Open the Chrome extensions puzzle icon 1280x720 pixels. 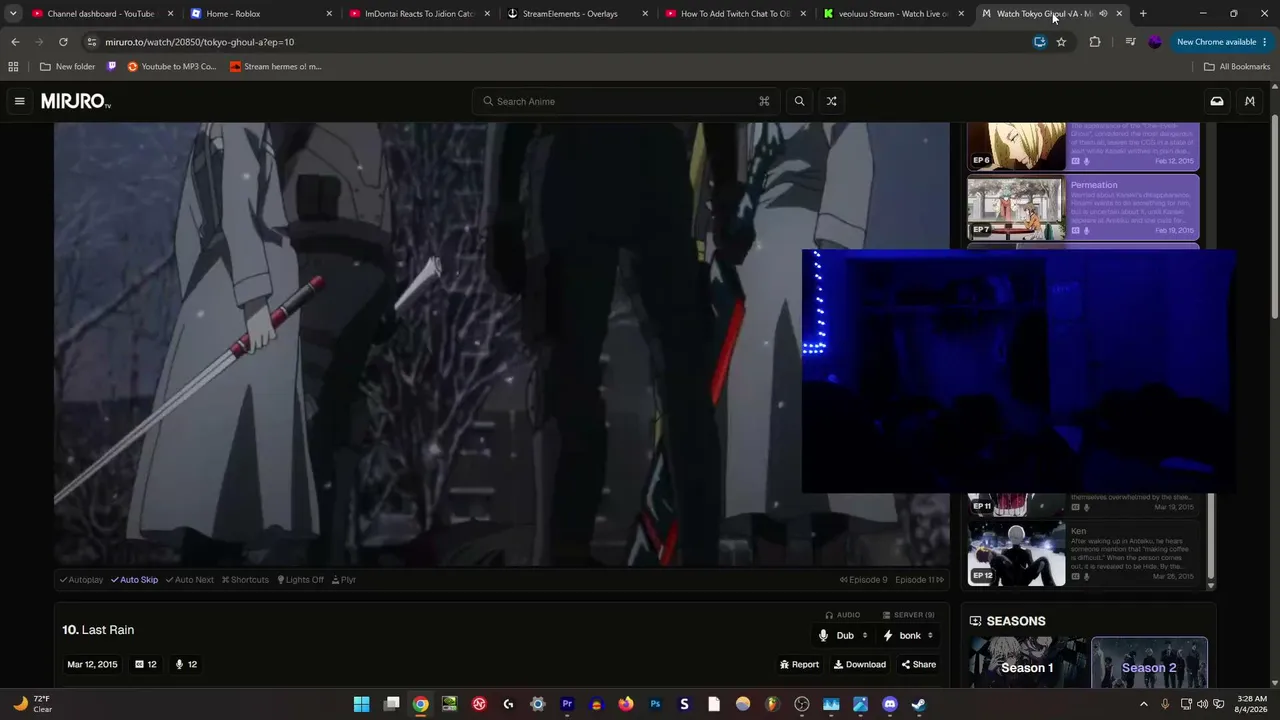[x=1095, y=42]
